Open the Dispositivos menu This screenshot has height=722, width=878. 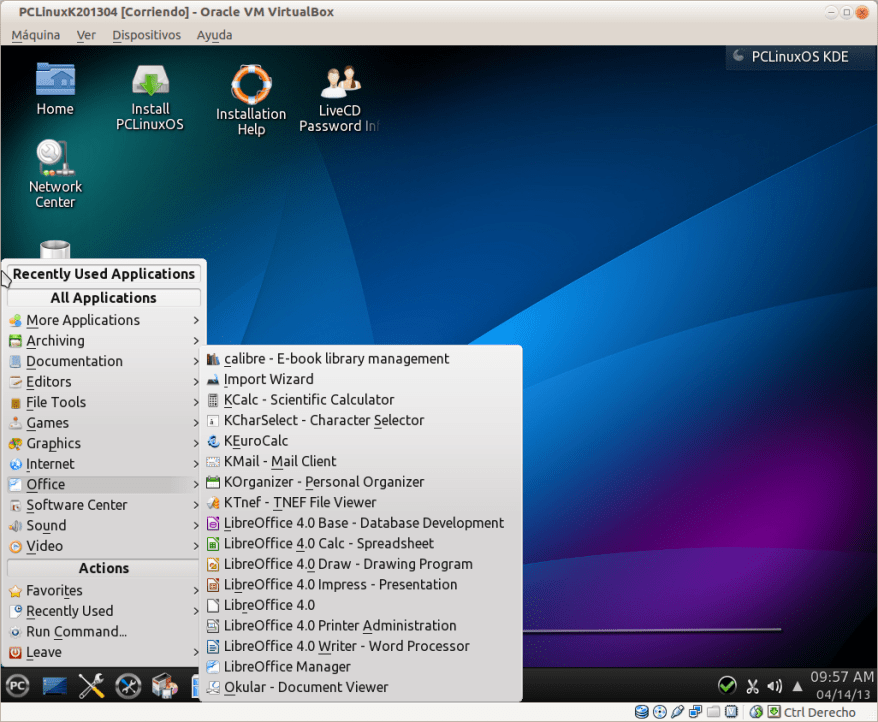(x=146, y=35)
